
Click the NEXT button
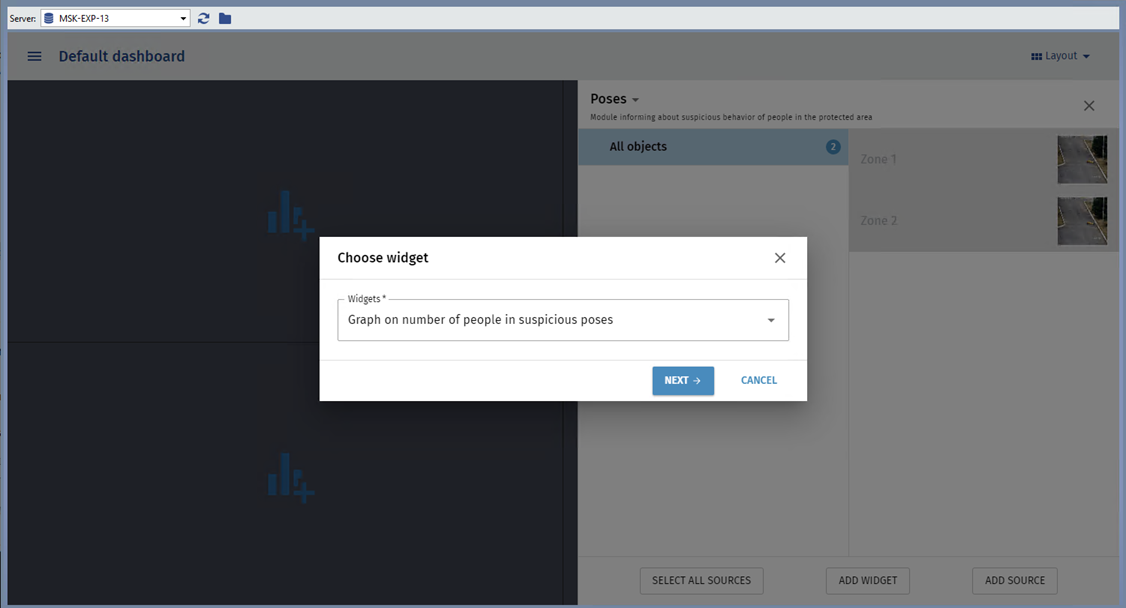[683, 381]
